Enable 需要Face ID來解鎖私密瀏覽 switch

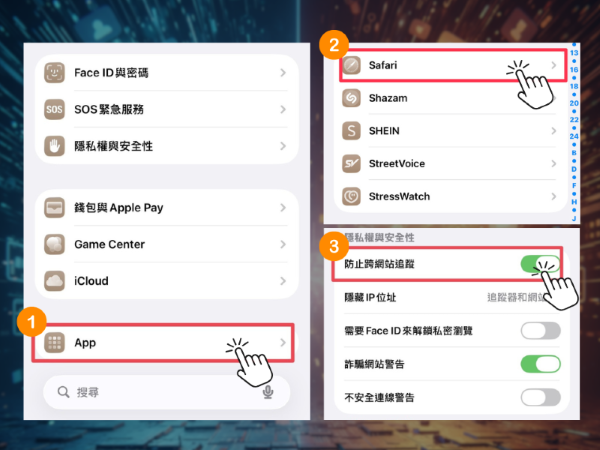[x=540, y=331]
